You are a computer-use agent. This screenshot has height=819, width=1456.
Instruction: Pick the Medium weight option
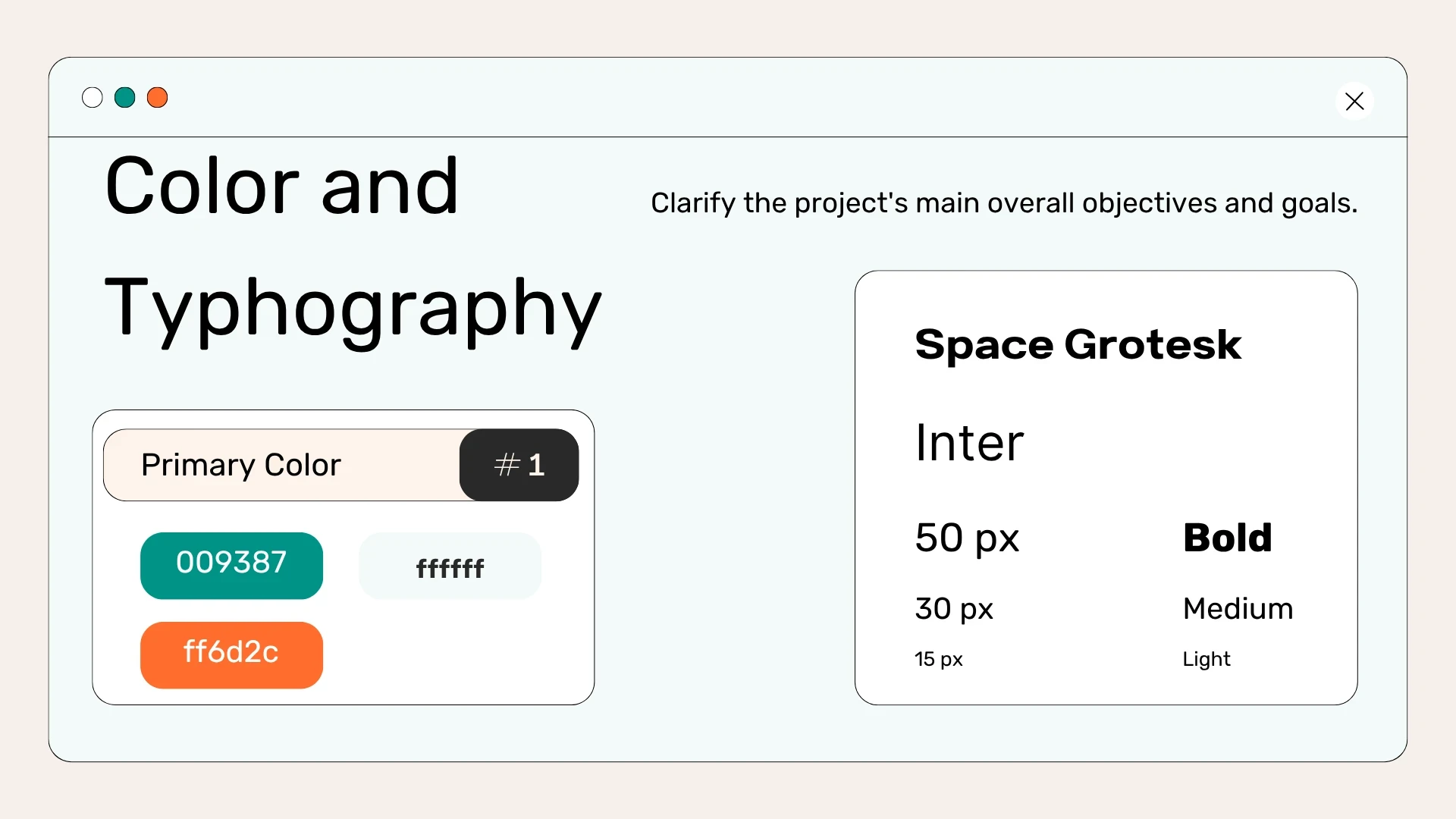point(1238,609)
